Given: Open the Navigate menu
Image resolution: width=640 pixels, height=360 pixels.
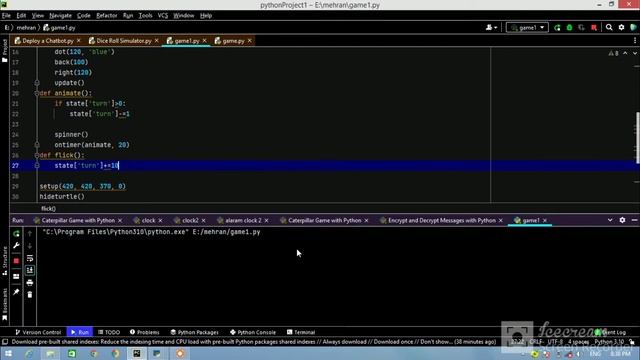Looking at the screenshot, I should point(60,16).
